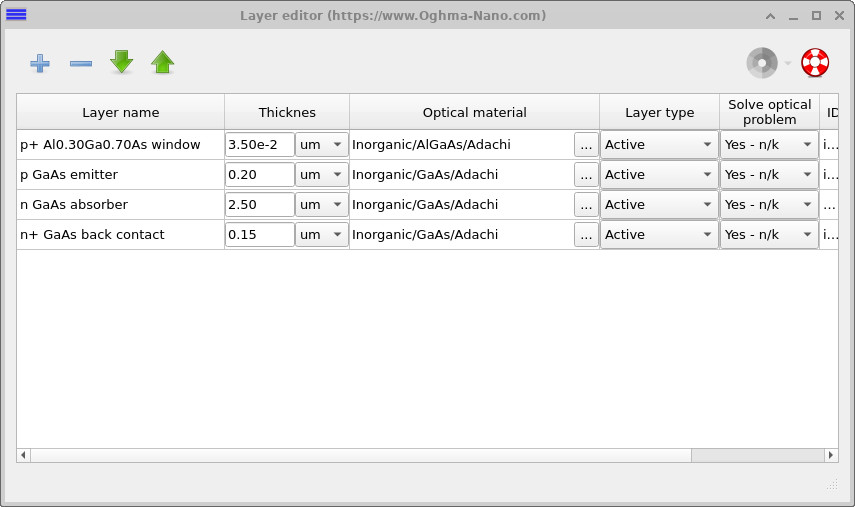Click the Solve optical problem column header
855x507 pixels.
tap(769, 112)
